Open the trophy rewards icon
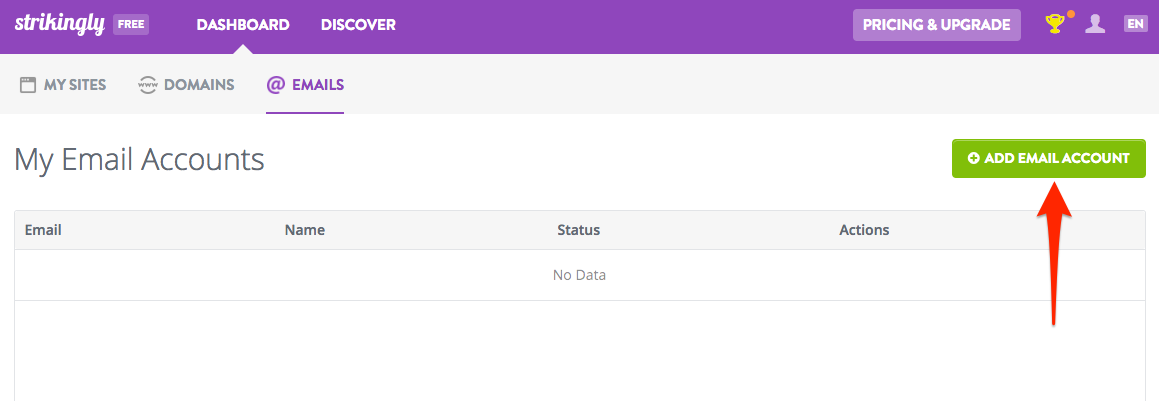 coord(1055,24)
